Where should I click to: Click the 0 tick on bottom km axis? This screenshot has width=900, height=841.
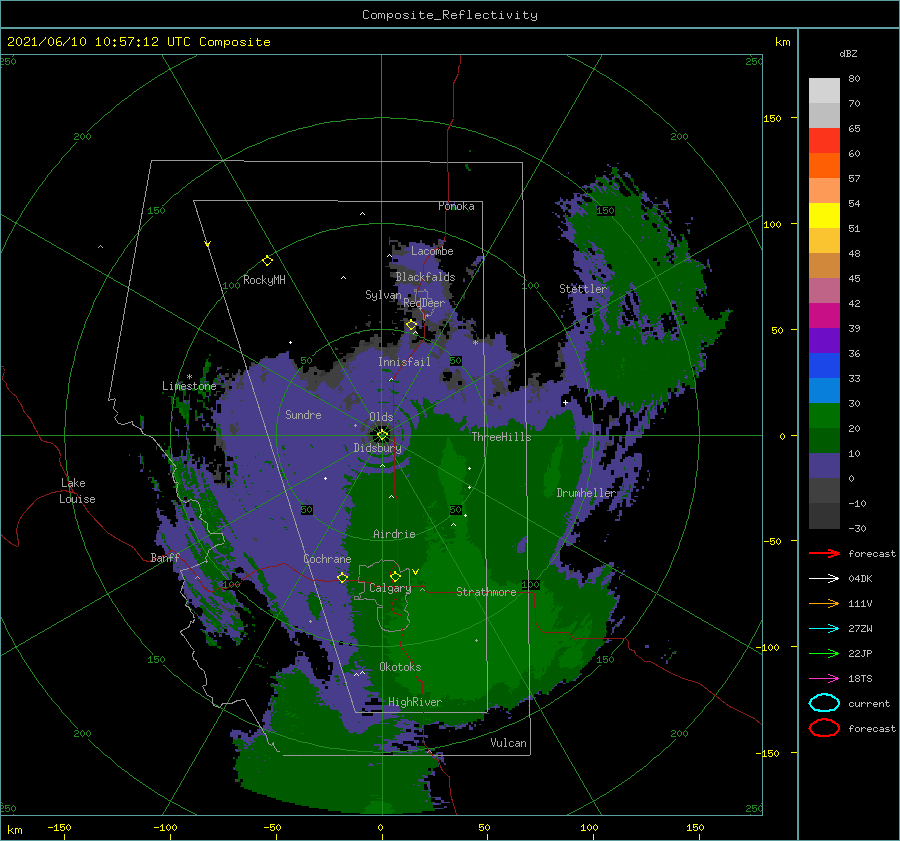[x=381, y=827]
